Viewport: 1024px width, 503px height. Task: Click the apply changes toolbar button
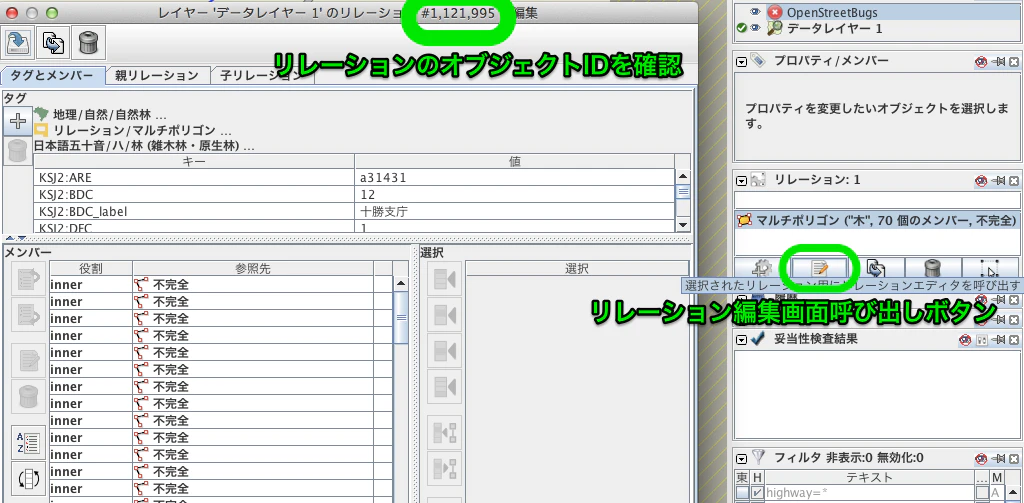(20, 42)
